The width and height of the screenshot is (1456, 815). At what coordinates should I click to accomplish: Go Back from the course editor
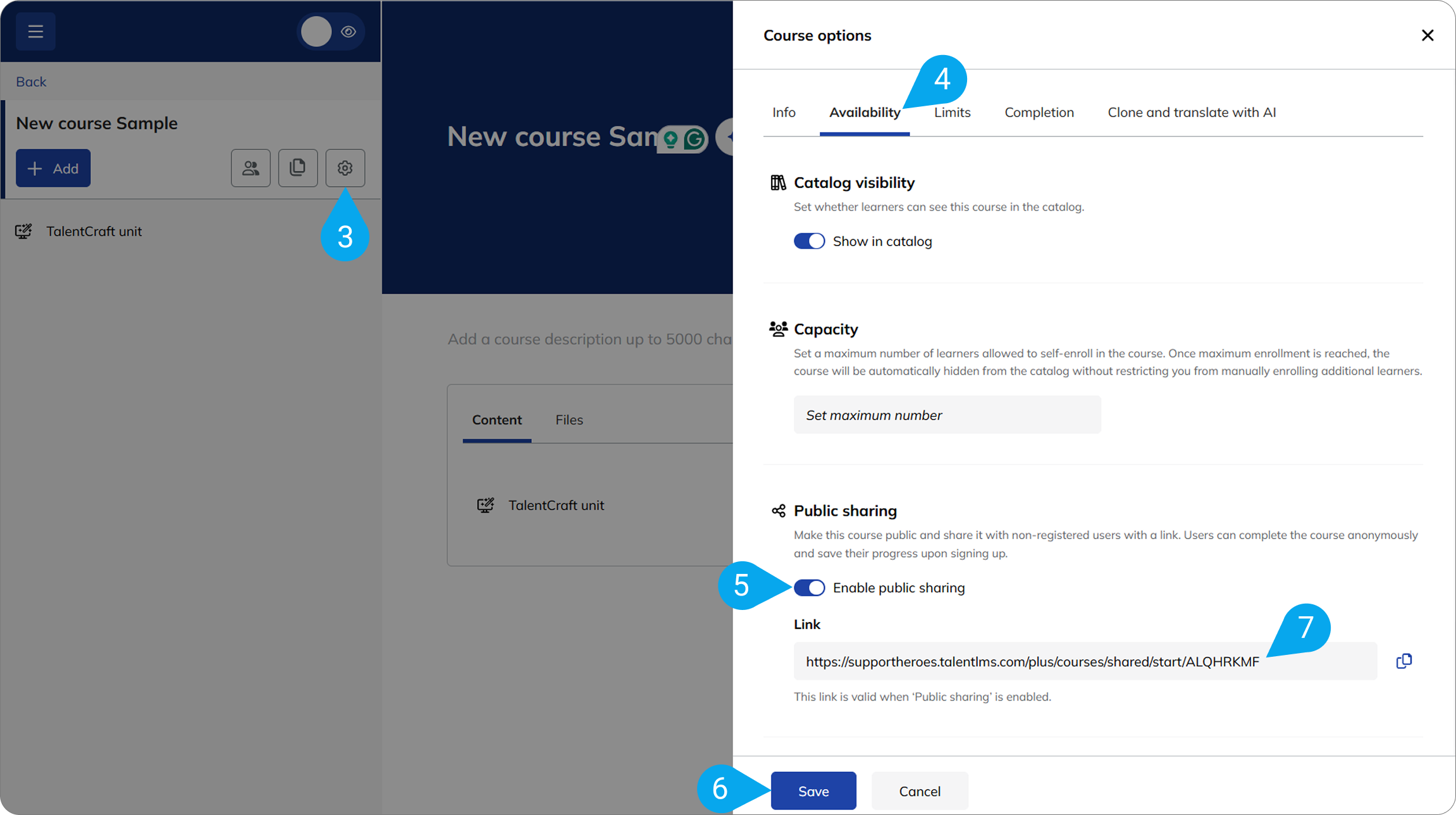tap(31, 82)
